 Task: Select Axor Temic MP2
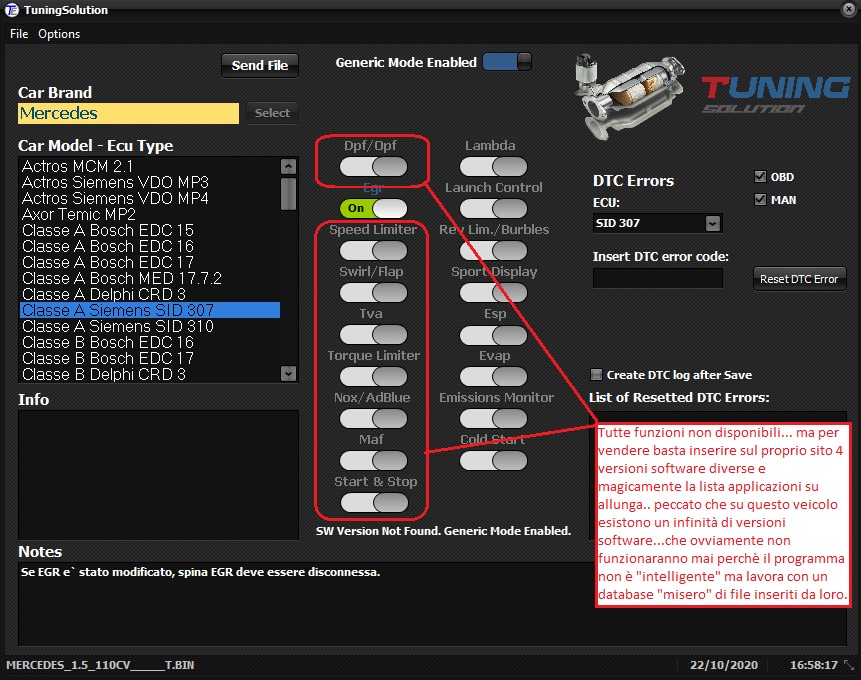(150, 214)
